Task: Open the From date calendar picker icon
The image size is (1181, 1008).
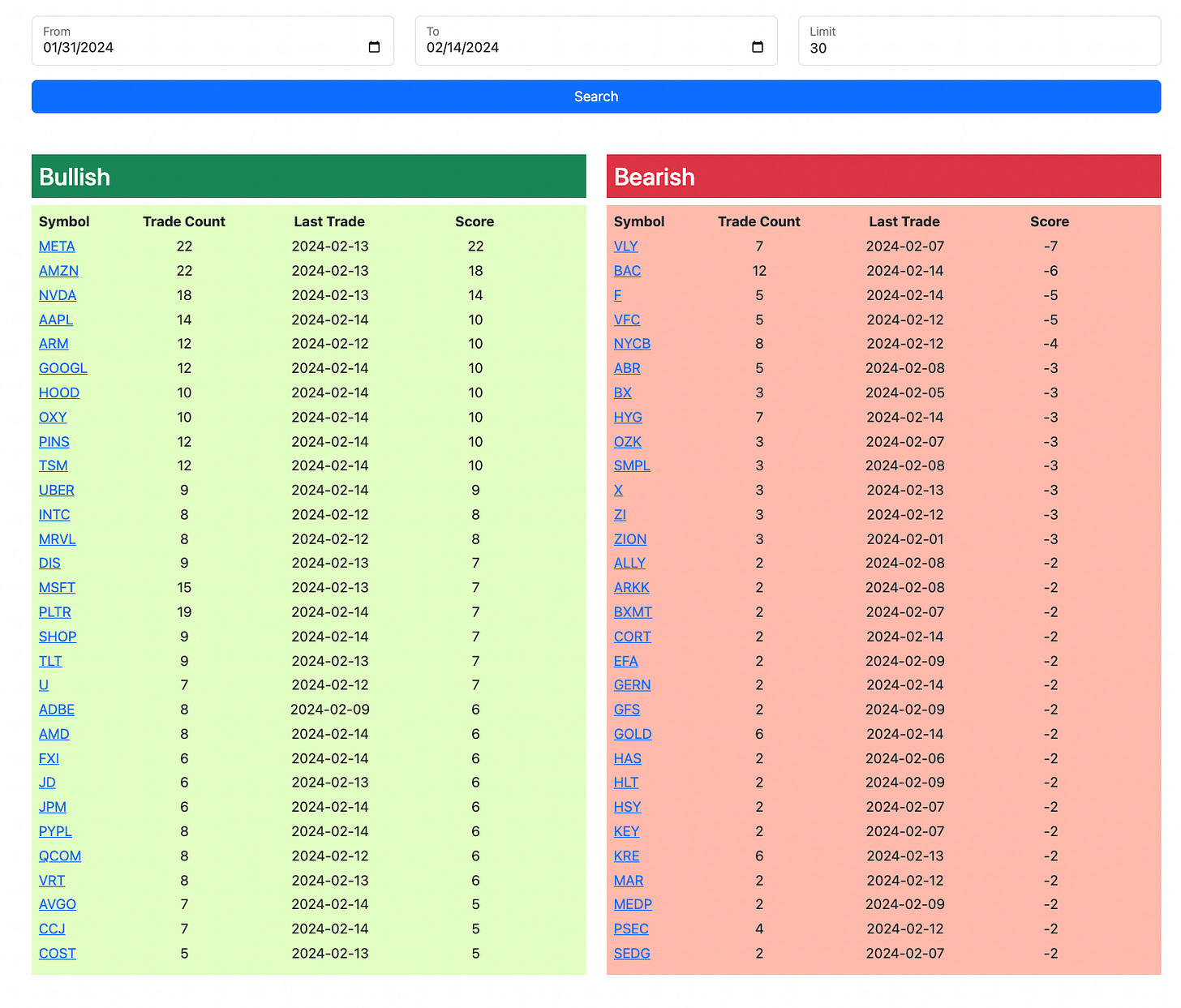Action: (374, 47)
